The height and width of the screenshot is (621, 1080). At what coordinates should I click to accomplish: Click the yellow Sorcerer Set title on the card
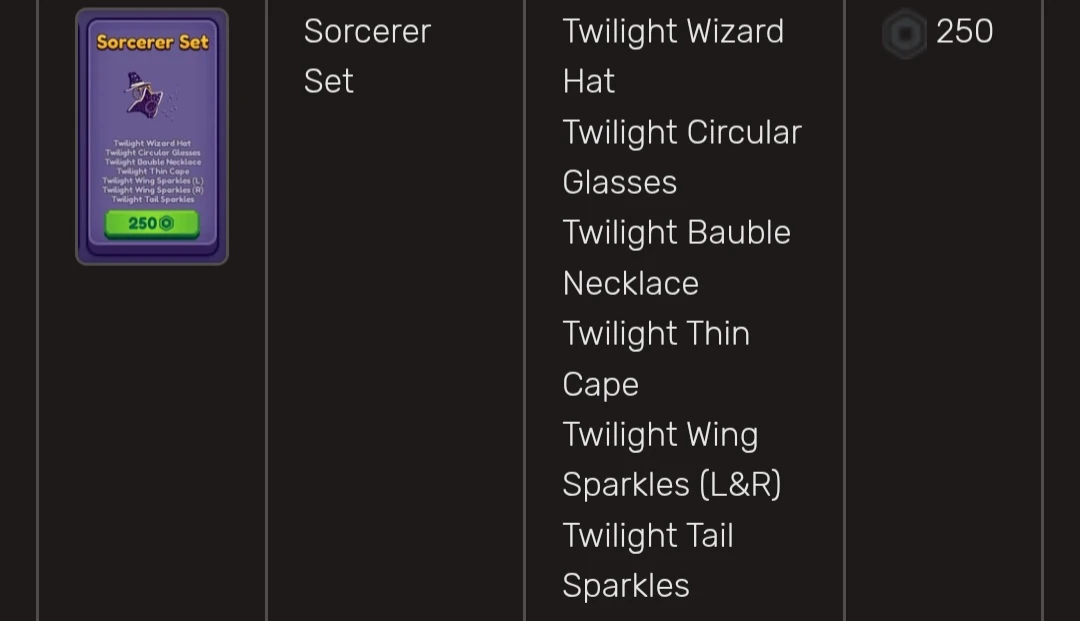(x=152, y=42)
